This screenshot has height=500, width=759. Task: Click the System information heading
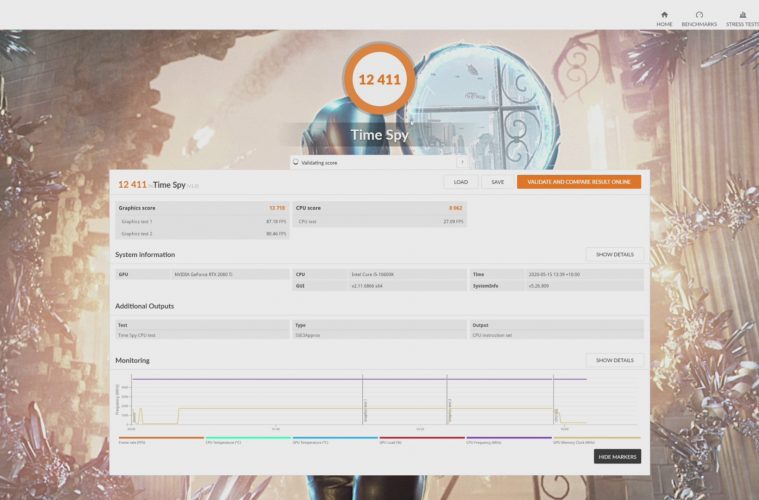tap(145, 255)
